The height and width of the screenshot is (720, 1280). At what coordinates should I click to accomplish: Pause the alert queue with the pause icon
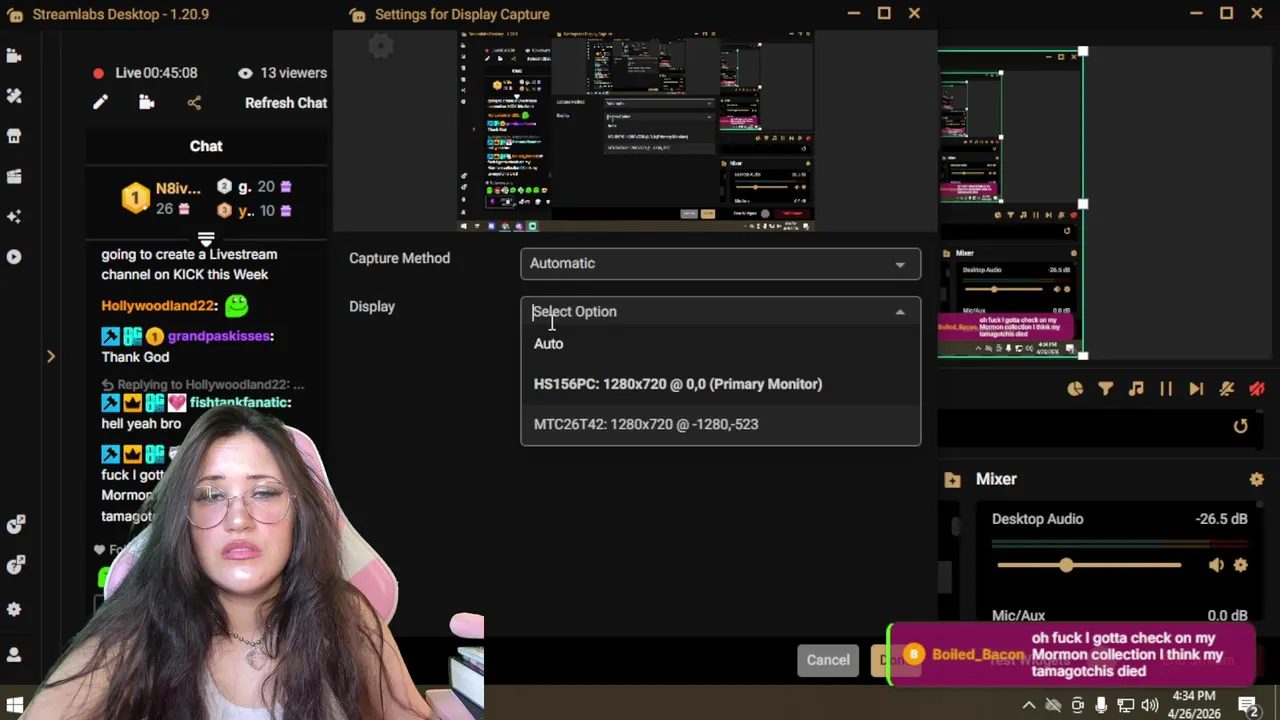[x=1166, y=389]
